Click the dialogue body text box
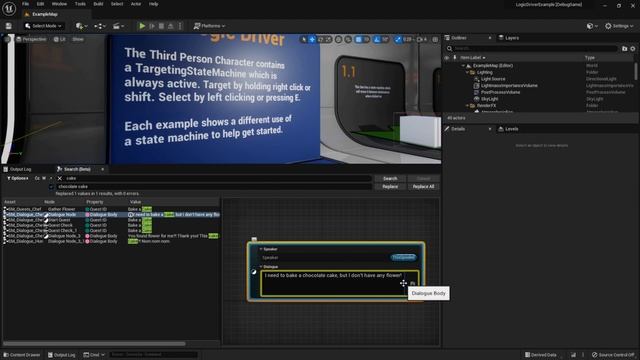 (340, 282)
